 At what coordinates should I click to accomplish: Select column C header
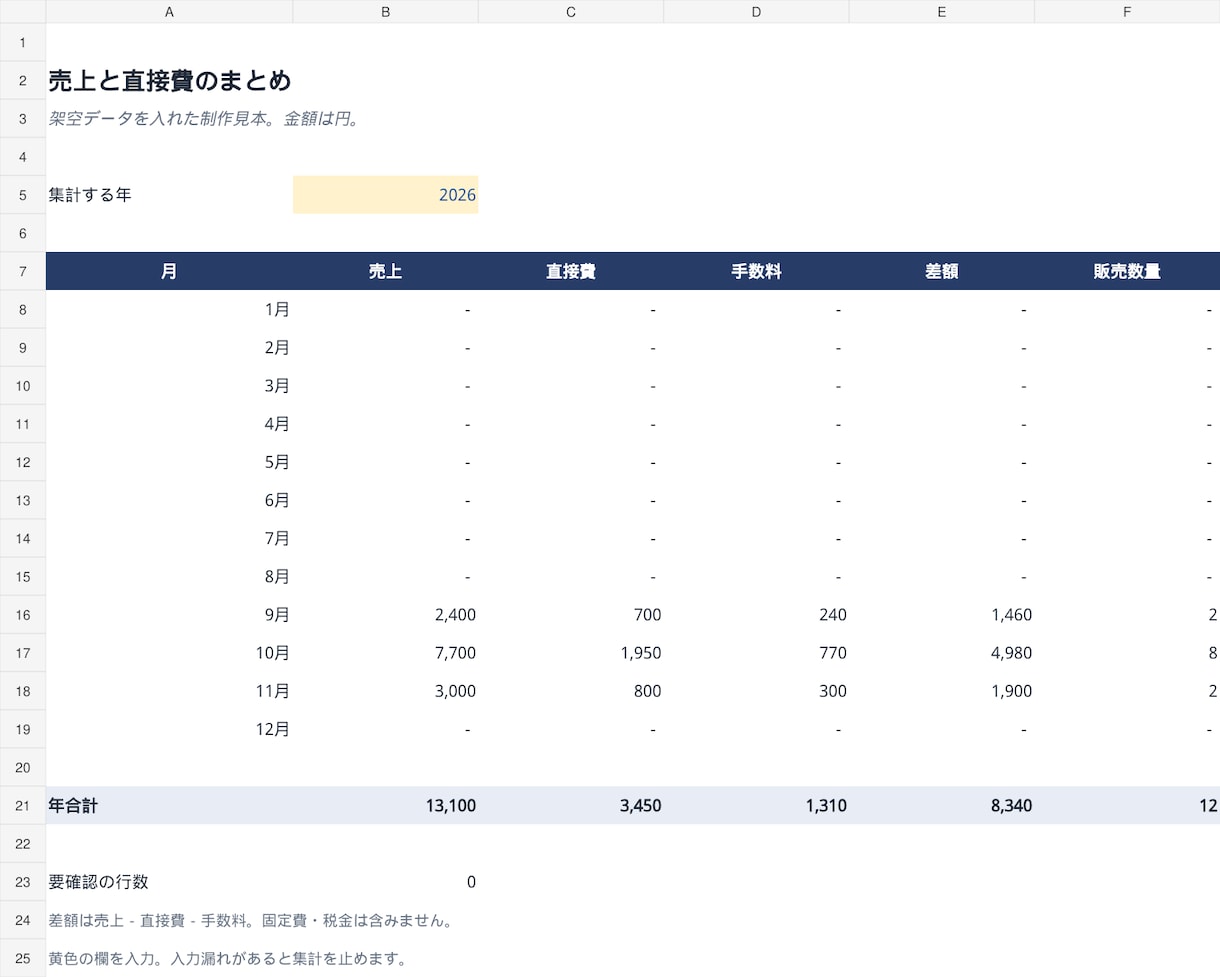(571, 12)
